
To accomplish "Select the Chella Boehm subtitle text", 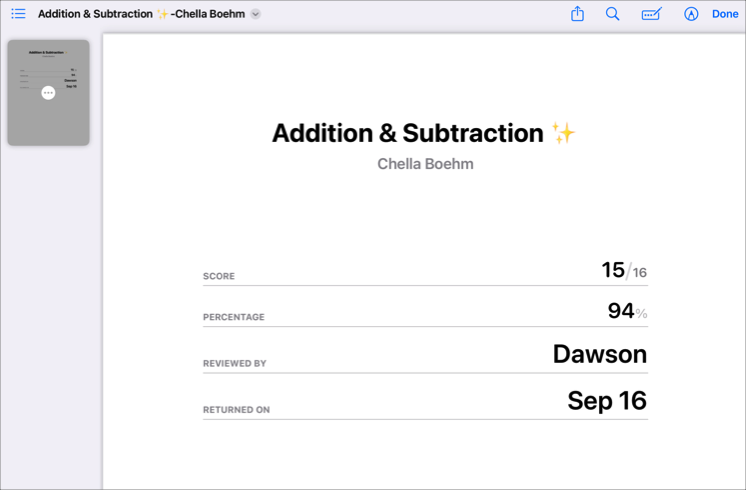I will [425, 164].
